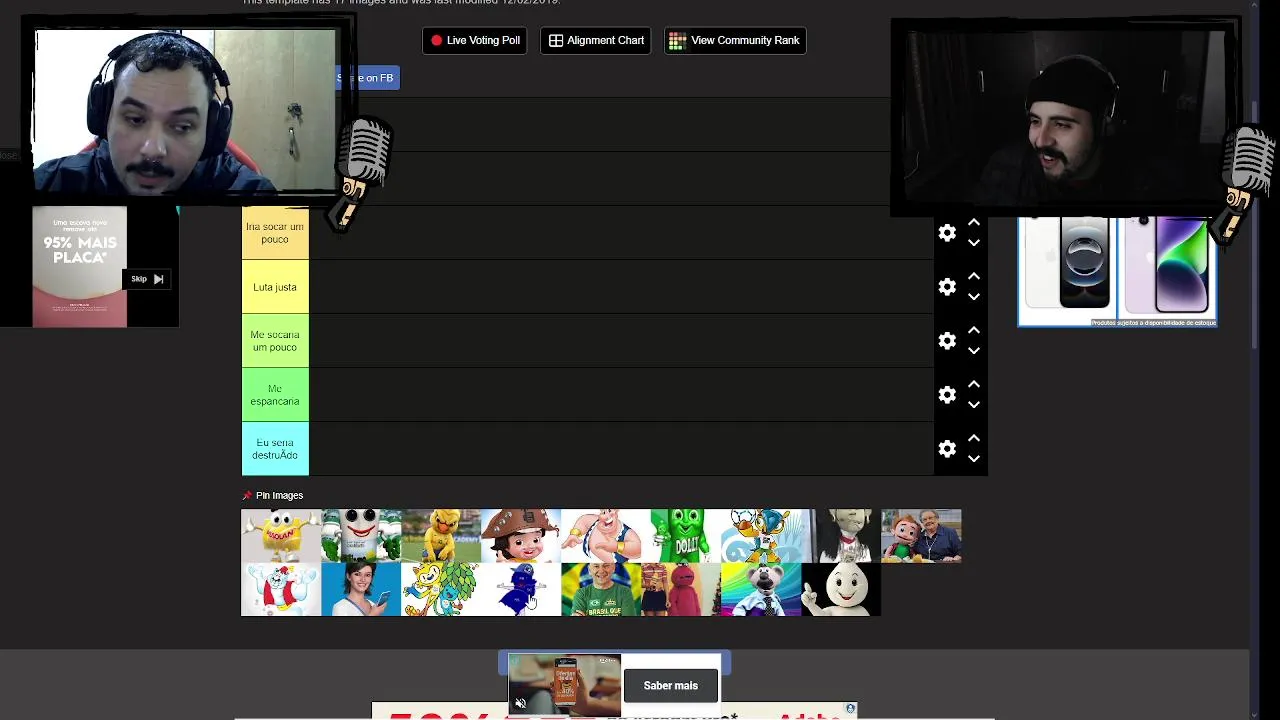Click the 'Pin Images' label text
This screenshot has height=720, width=1280.
(279, 495)
